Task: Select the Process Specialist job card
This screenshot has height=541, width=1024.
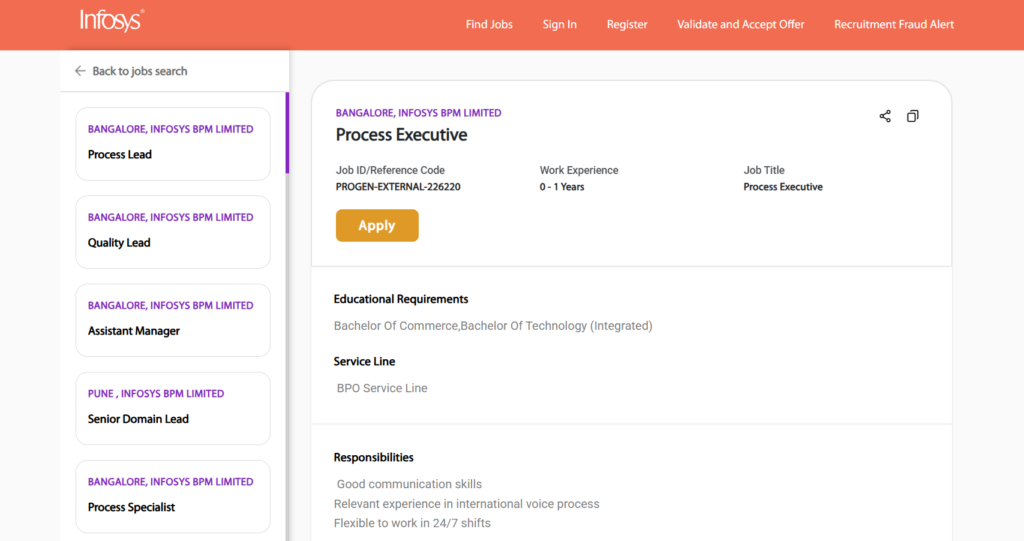Action: pyautogui.click(x=172, y=495)
